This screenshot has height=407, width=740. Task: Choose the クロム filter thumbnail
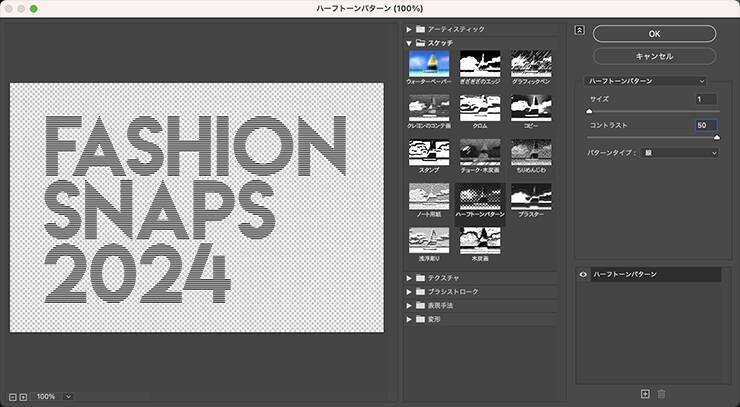(479, 110)
